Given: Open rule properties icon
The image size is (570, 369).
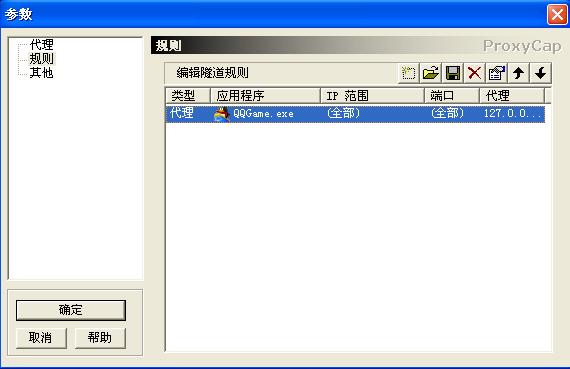Looking at the screenshot, I should point(497,73).
